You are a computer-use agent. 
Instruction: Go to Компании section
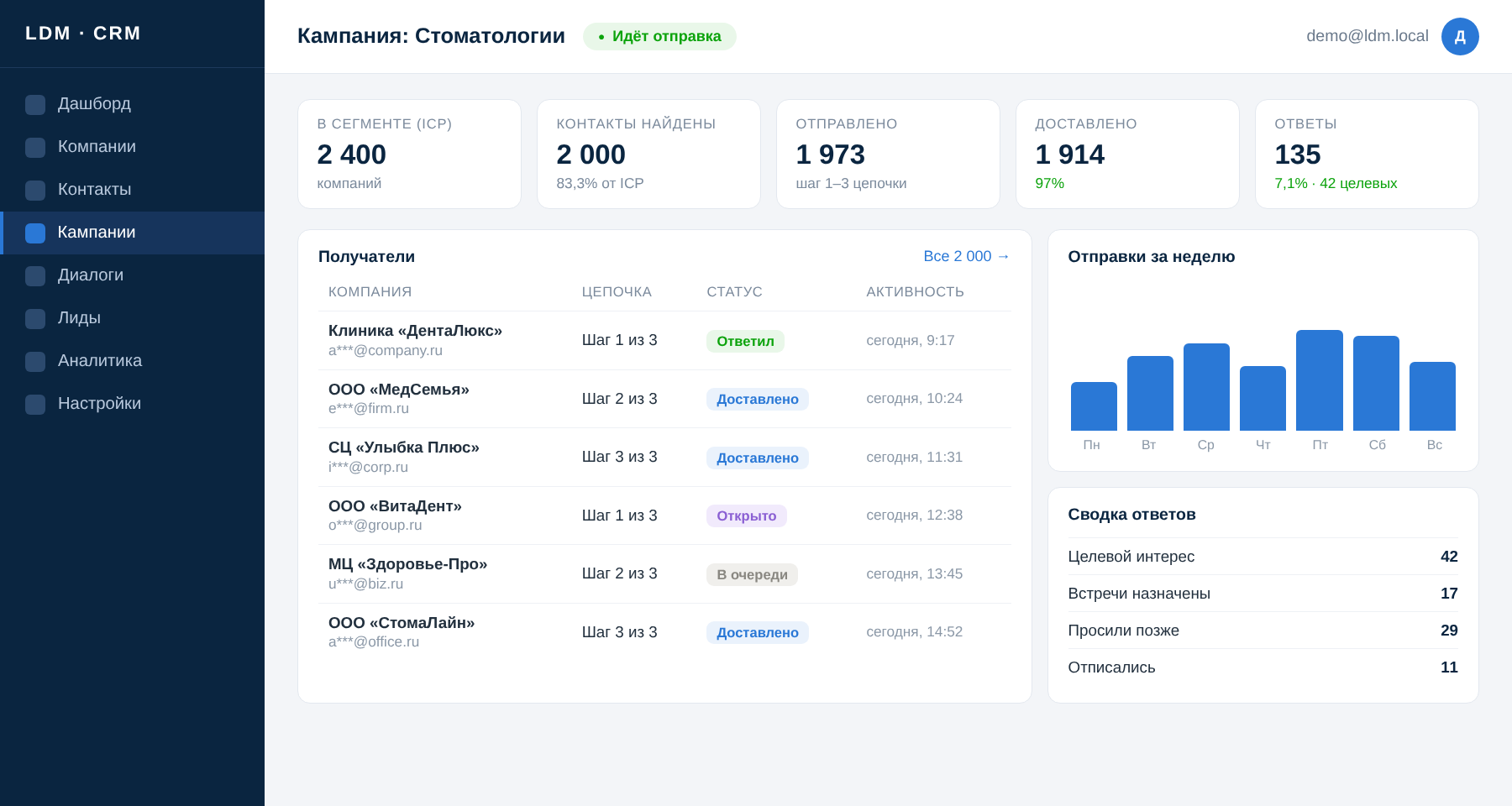point(132,147)
